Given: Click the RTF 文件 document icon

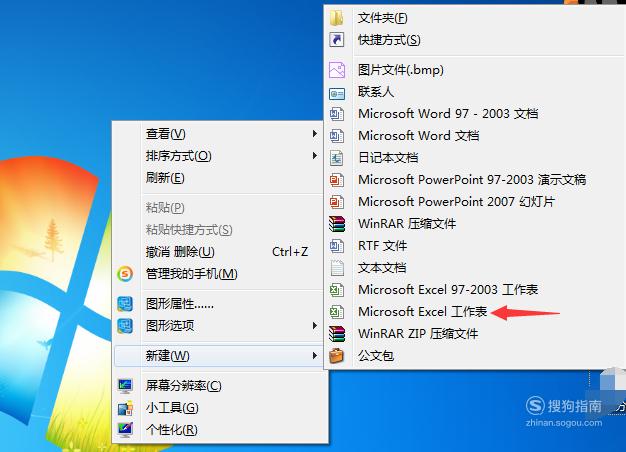Looking at the screenshot, I should [337, 246].
